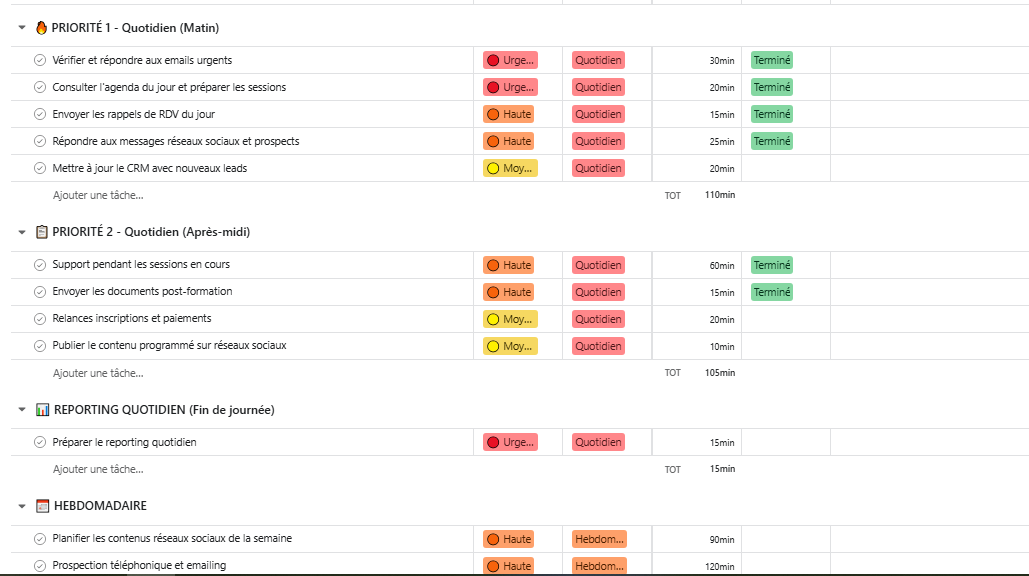This screenshot has height=576, width=1029.
Task: Click Terminé status on emails urgents row
Action: (x=772, y=60)
